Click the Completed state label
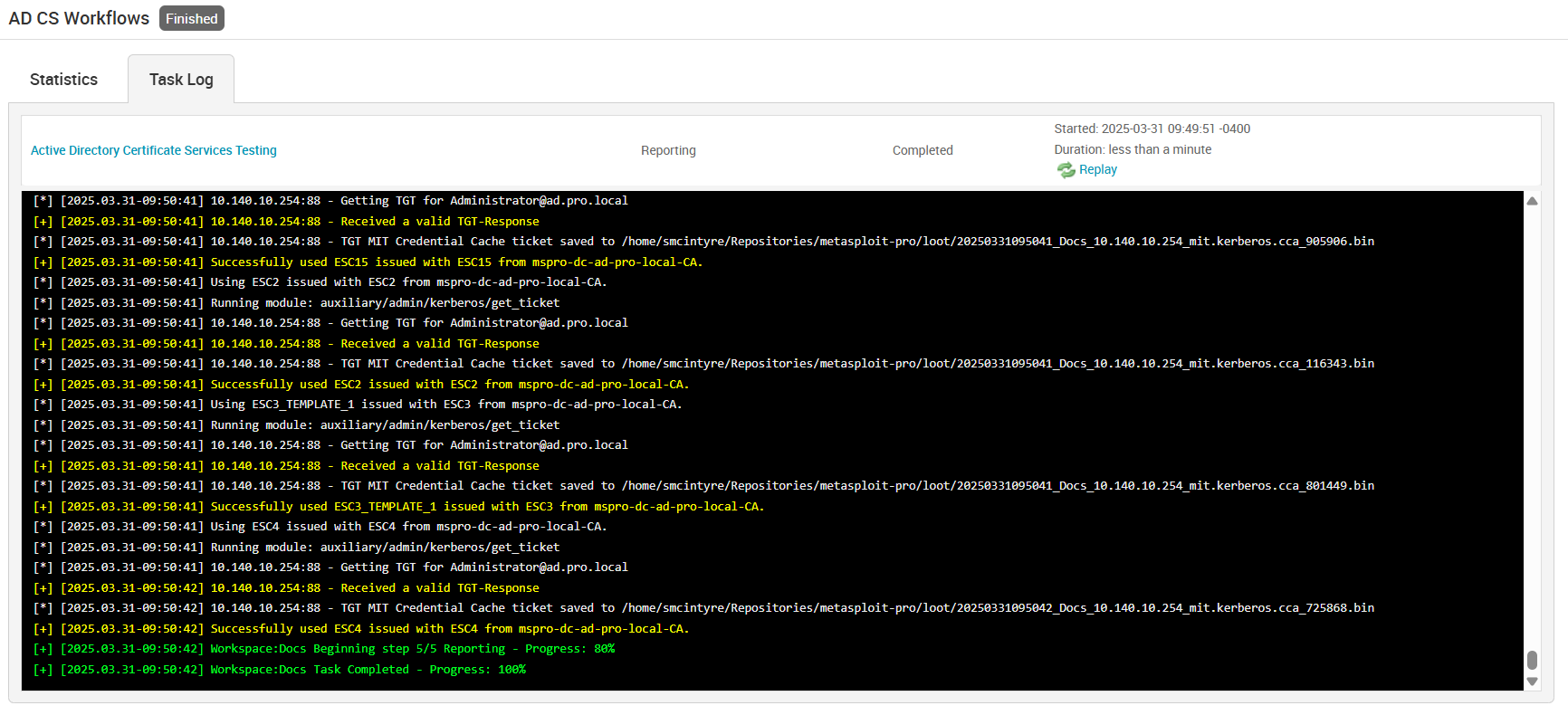The image size is (1568, 715). (923, 150)
